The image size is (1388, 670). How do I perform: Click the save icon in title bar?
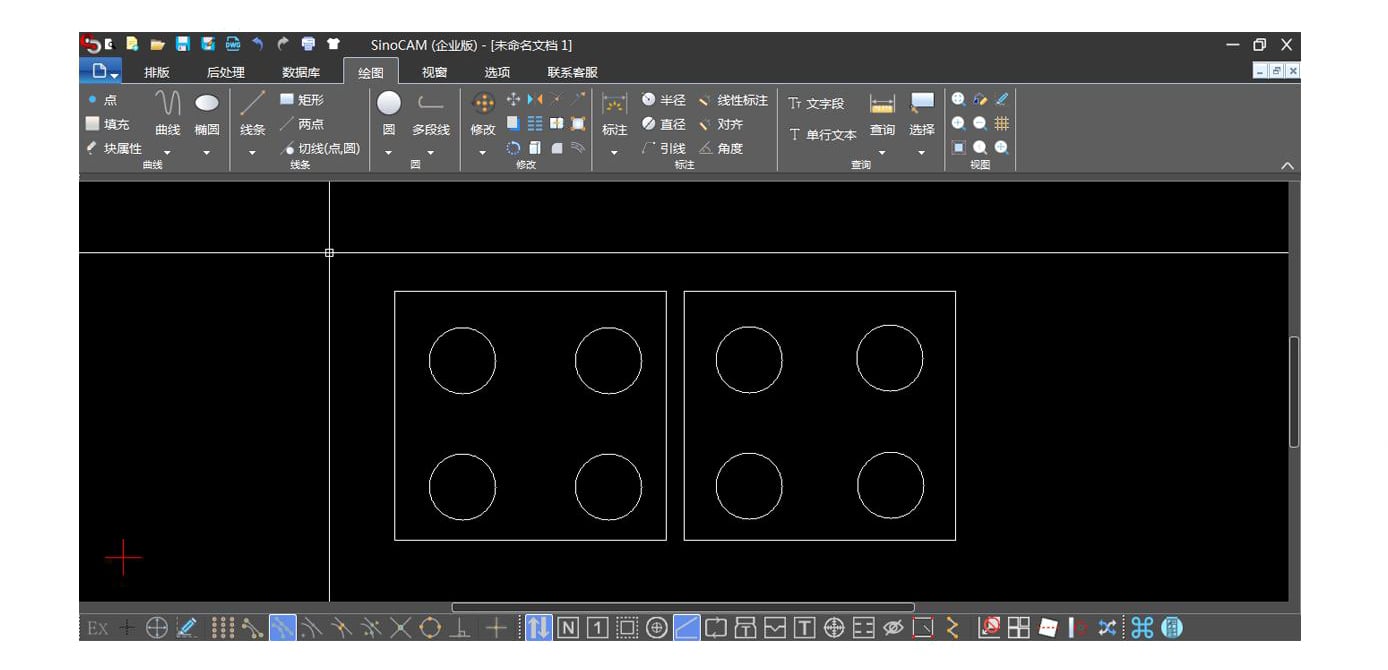point(183,44)
